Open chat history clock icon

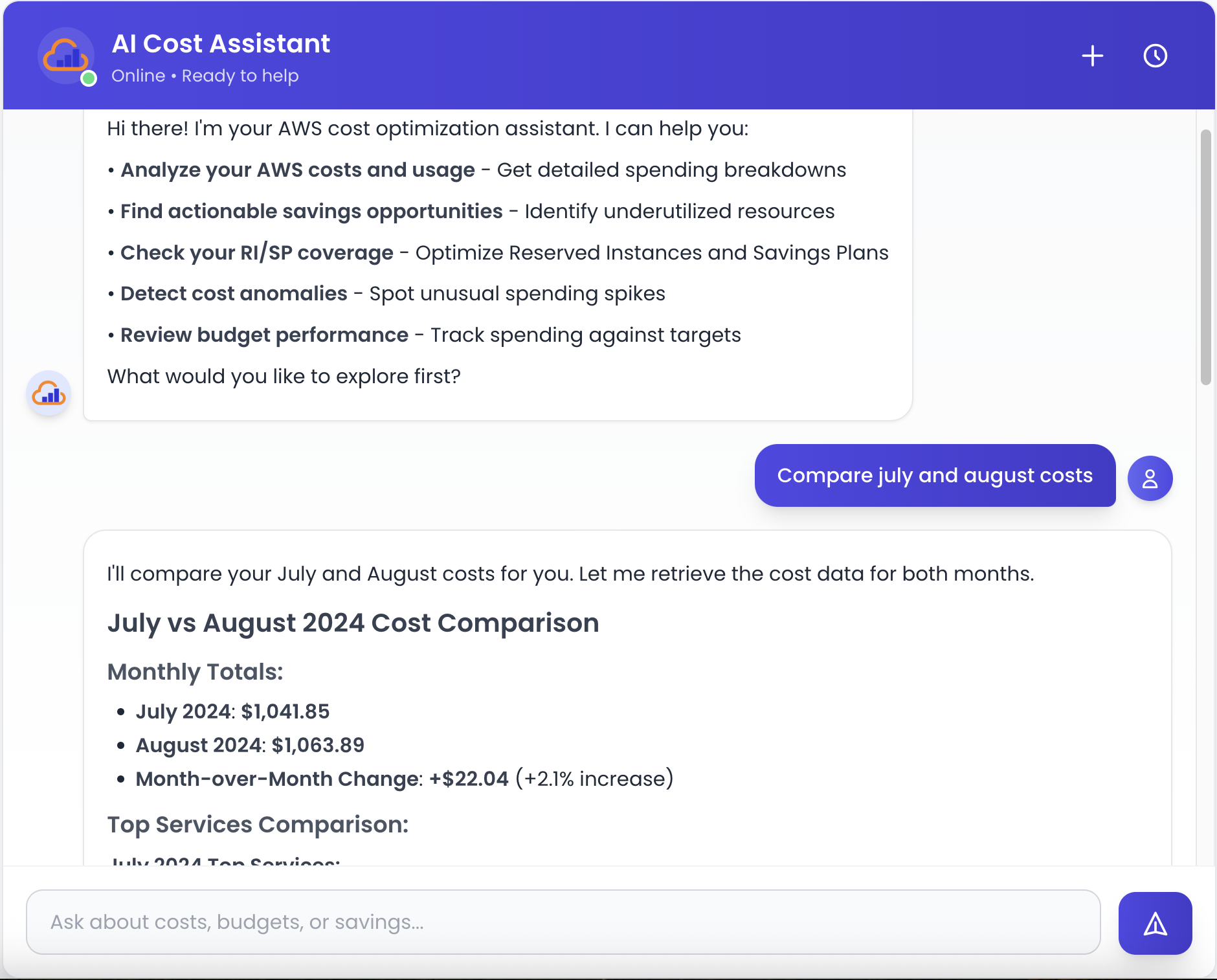click(x=1155, y=56)
